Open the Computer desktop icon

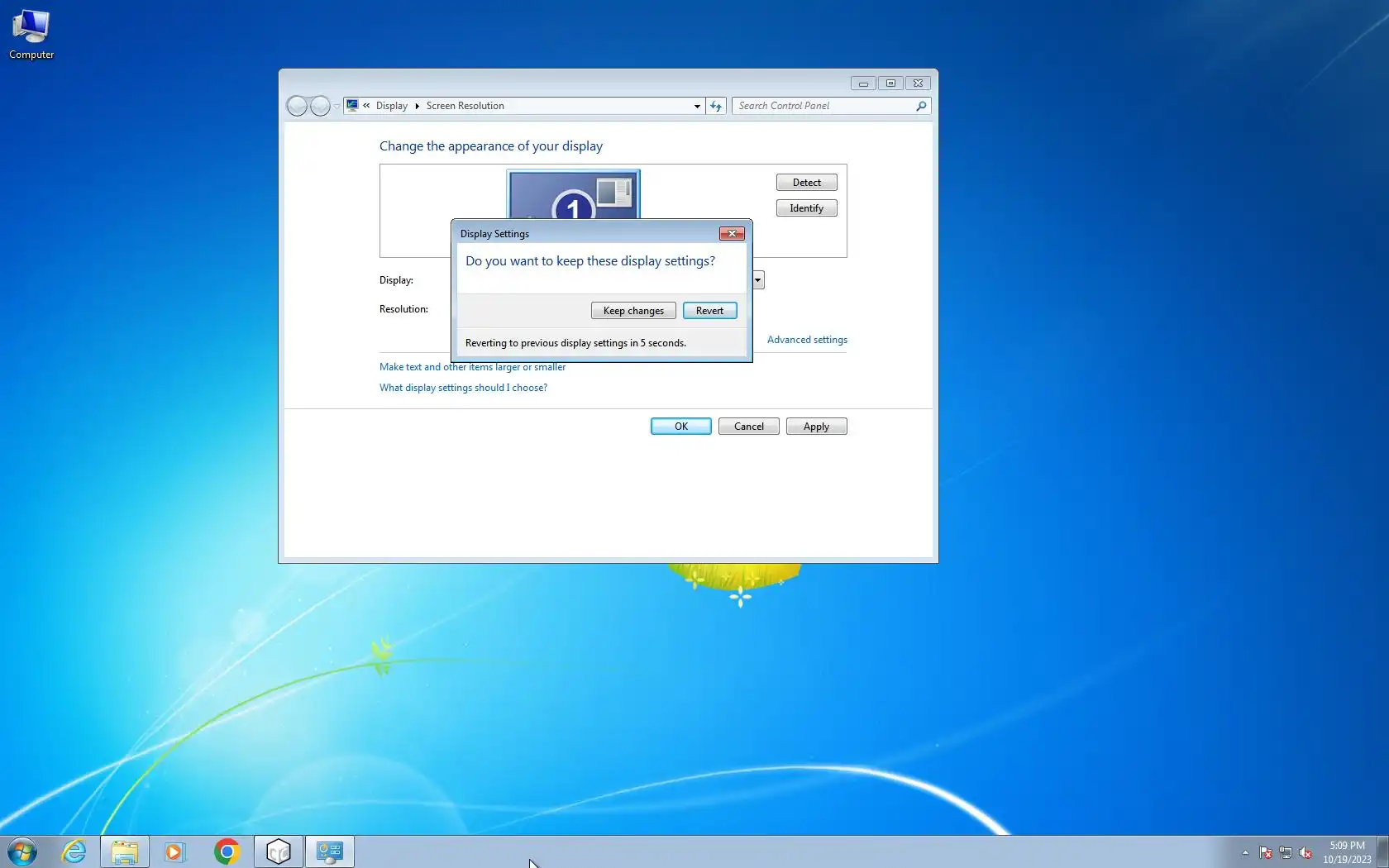coord(31,35)
